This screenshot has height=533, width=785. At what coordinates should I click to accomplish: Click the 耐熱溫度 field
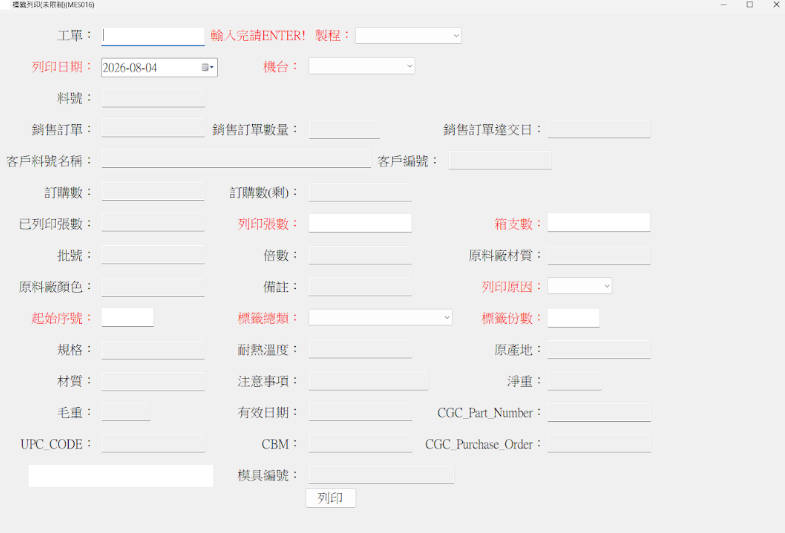click(x=360, y=349)
